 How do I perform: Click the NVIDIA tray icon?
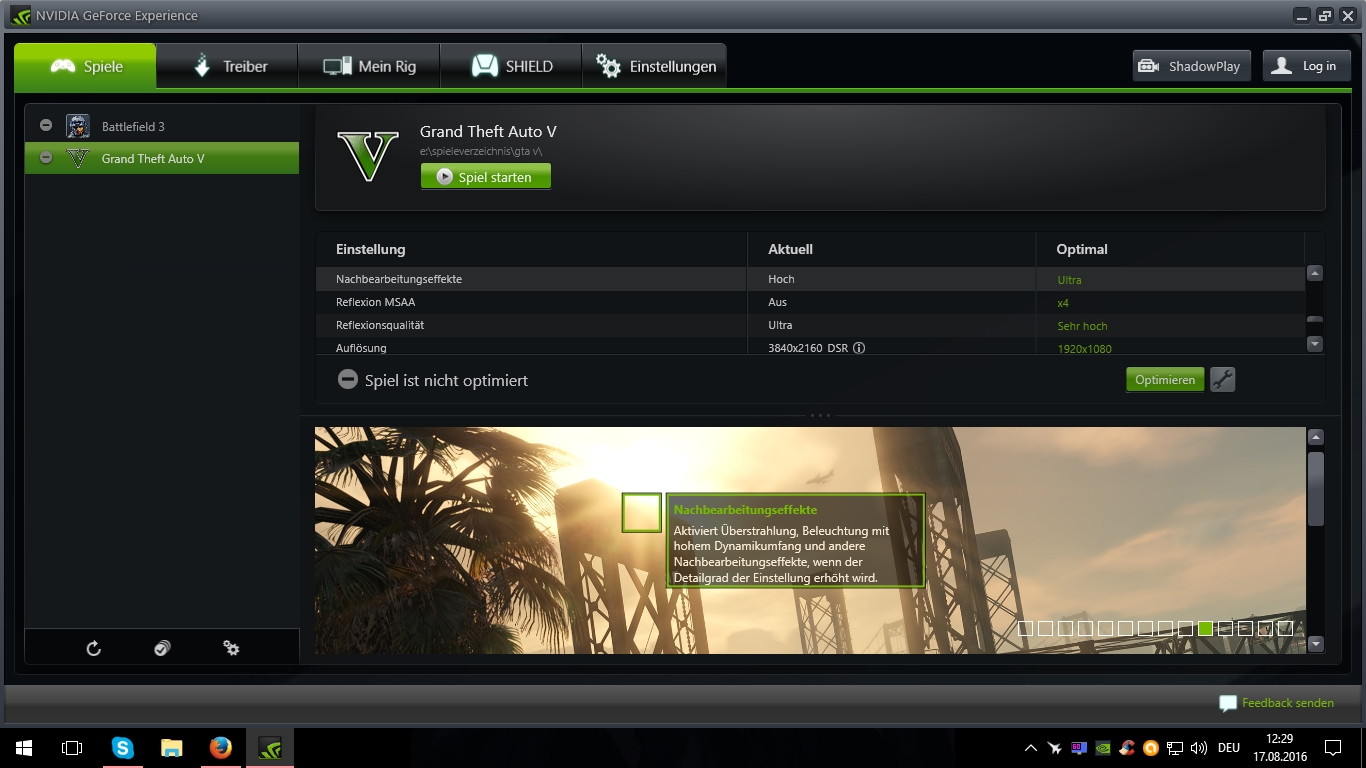tap(1103, 748)
